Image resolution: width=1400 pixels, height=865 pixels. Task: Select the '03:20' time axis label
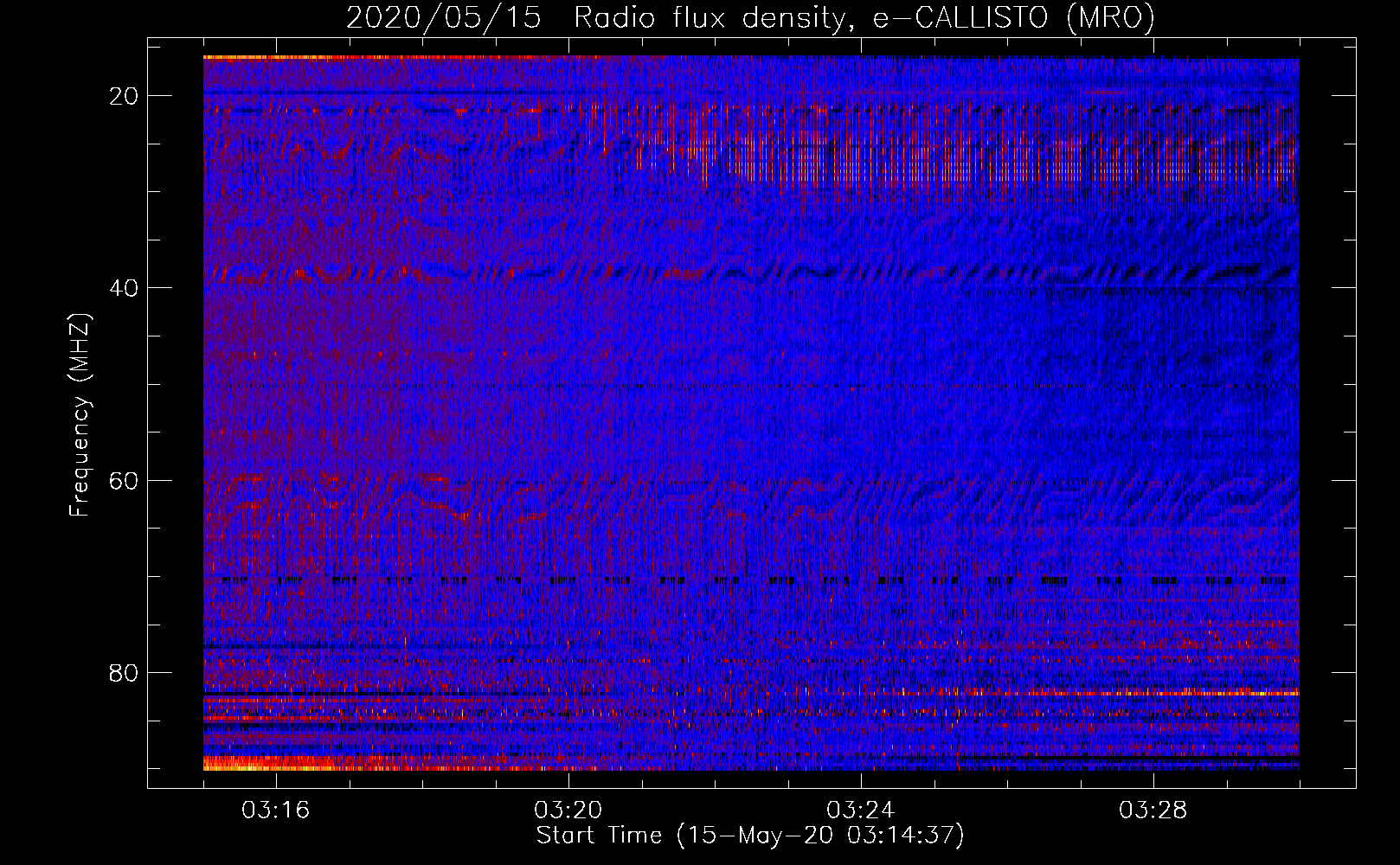click(568, 811)
